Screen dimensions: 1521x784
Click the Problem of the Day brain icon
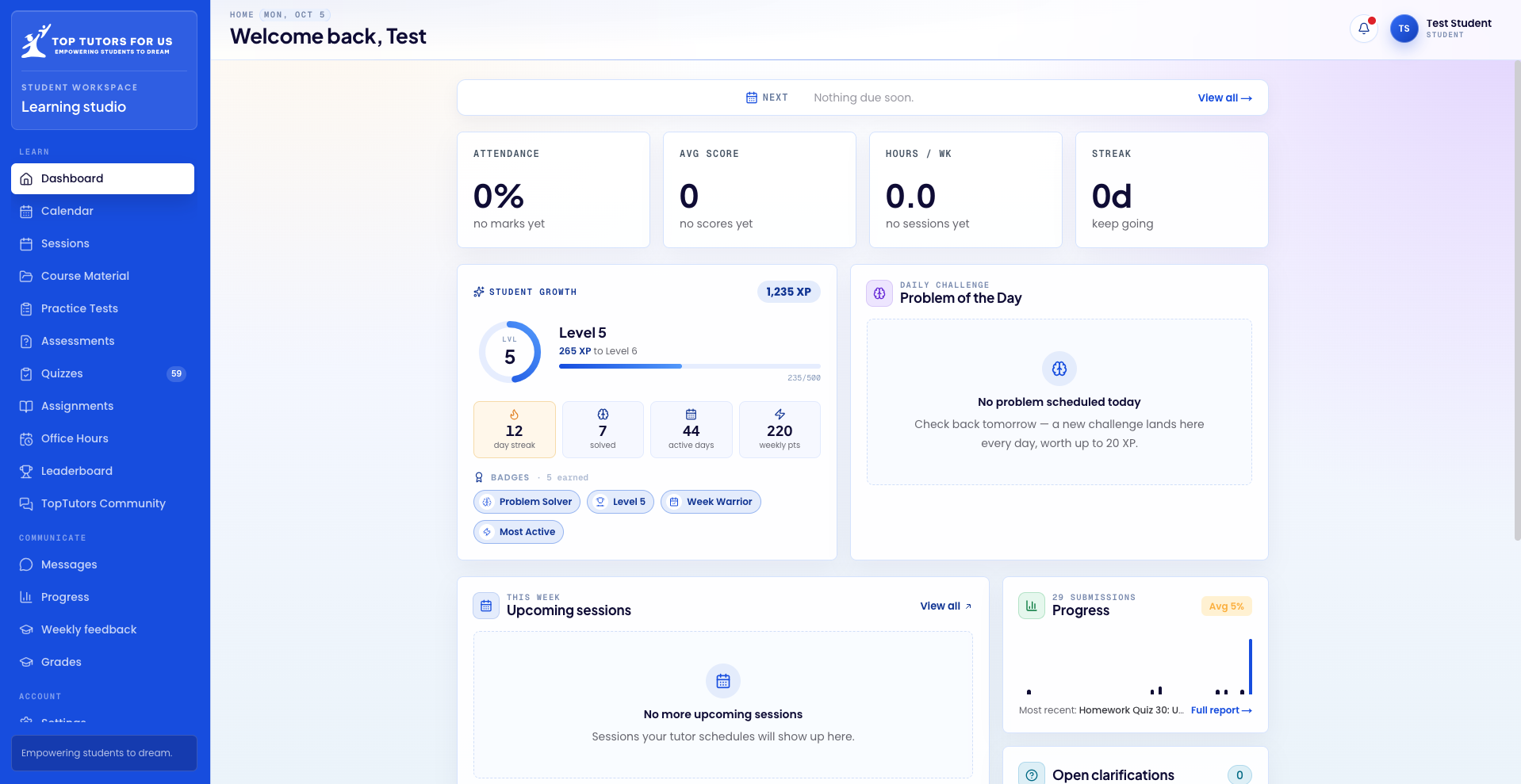click(879, 293)
